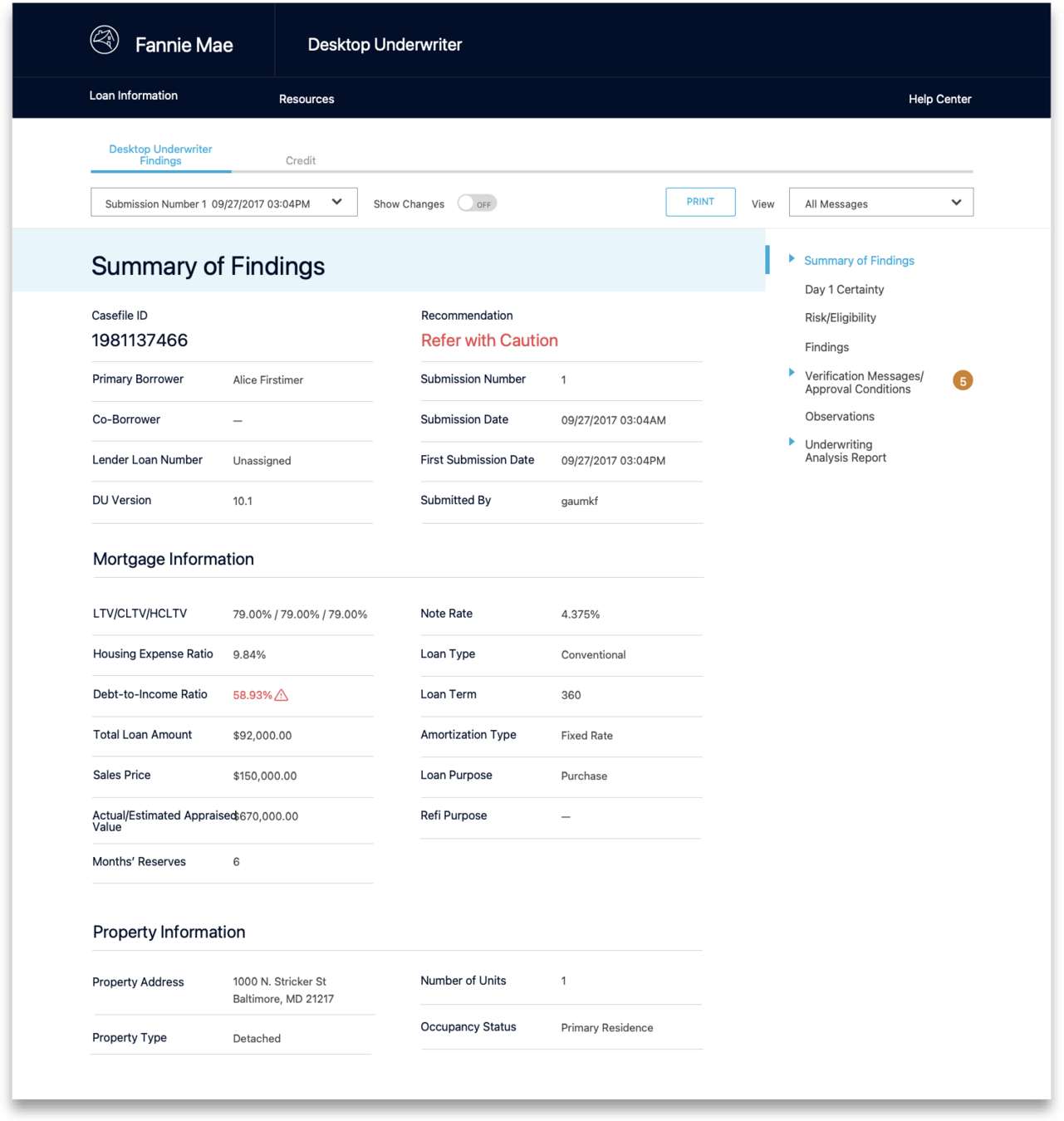The height and width of the screenshot is (1121, 1064).
Task: Click the Summary of Findings page heading
Action: (208, 266)
